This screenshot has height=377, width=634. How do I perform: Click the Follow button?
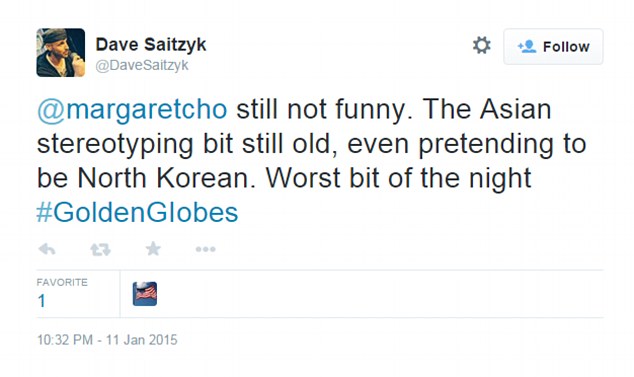pyautogui.click(x=553, y=47)
